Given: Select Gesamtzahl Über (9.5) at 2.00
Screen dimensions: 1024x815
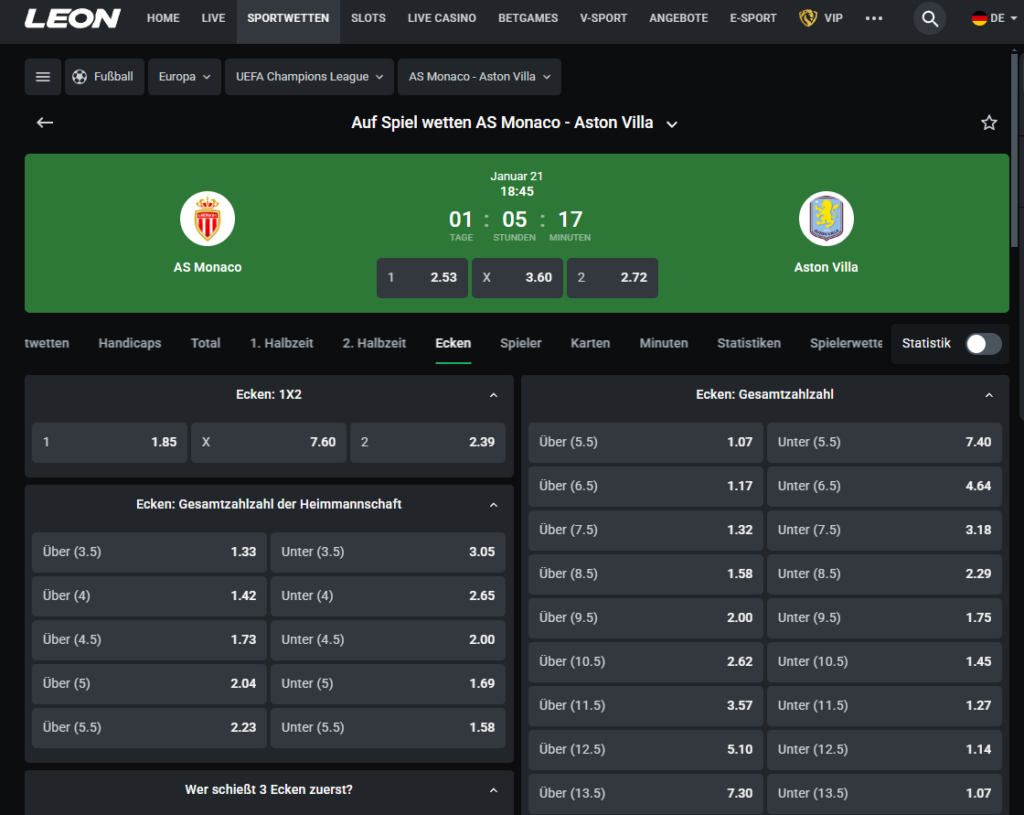Looking at the screenshot, I should click(x=646, y=618).
